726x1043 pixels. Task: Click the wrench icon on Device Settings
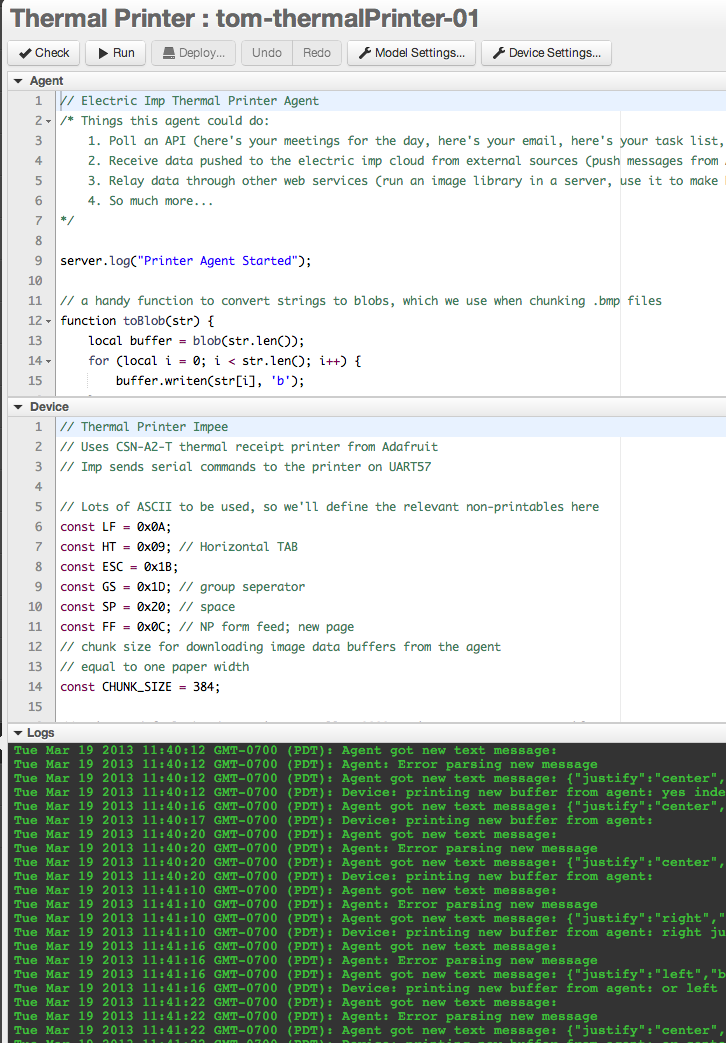[498, 53]
